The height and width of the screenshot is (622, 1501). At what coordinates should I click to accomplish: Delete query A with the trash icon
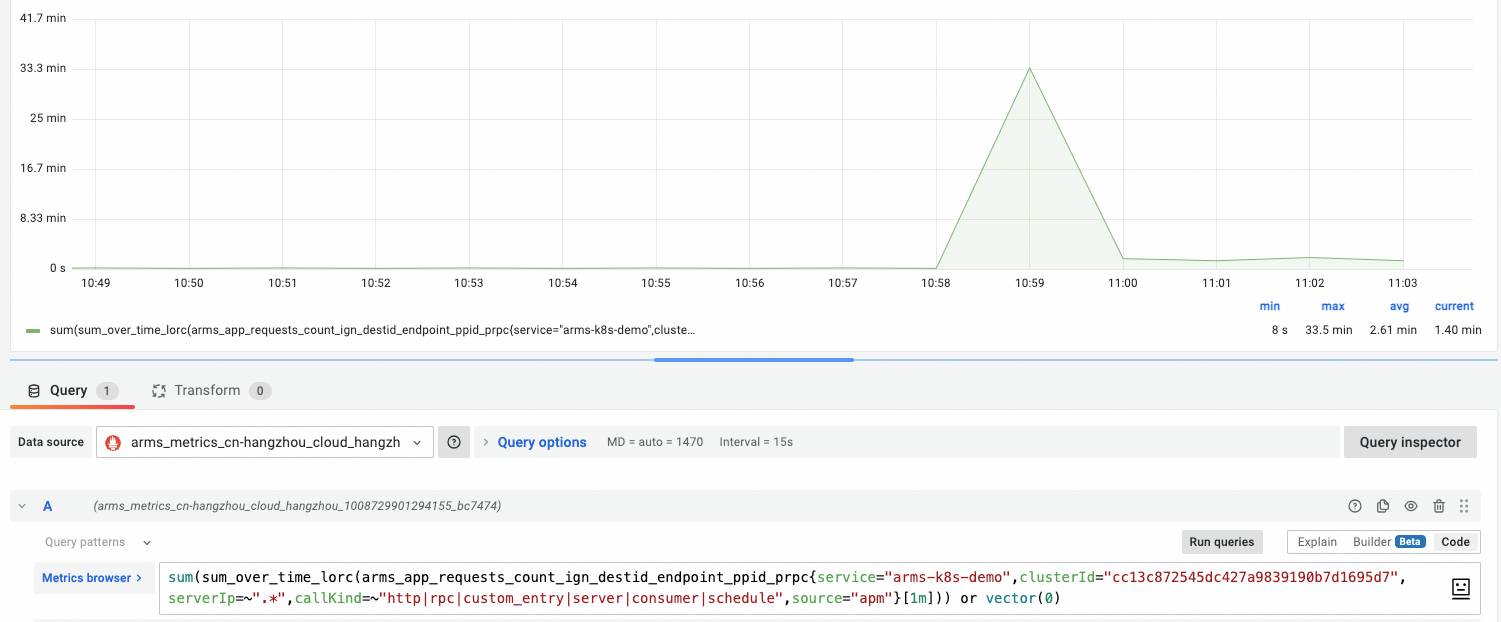(x=1439, y=506)
